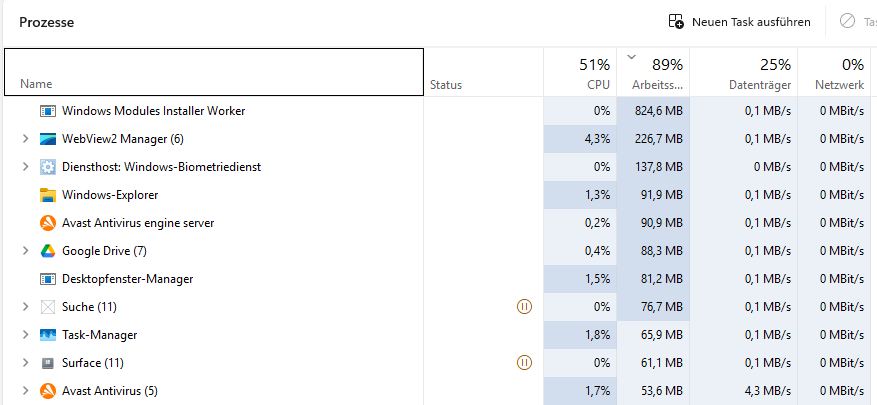877x405 pixels.
Task: Expand the WebView2 Manager process group
Action: [25, 139]
